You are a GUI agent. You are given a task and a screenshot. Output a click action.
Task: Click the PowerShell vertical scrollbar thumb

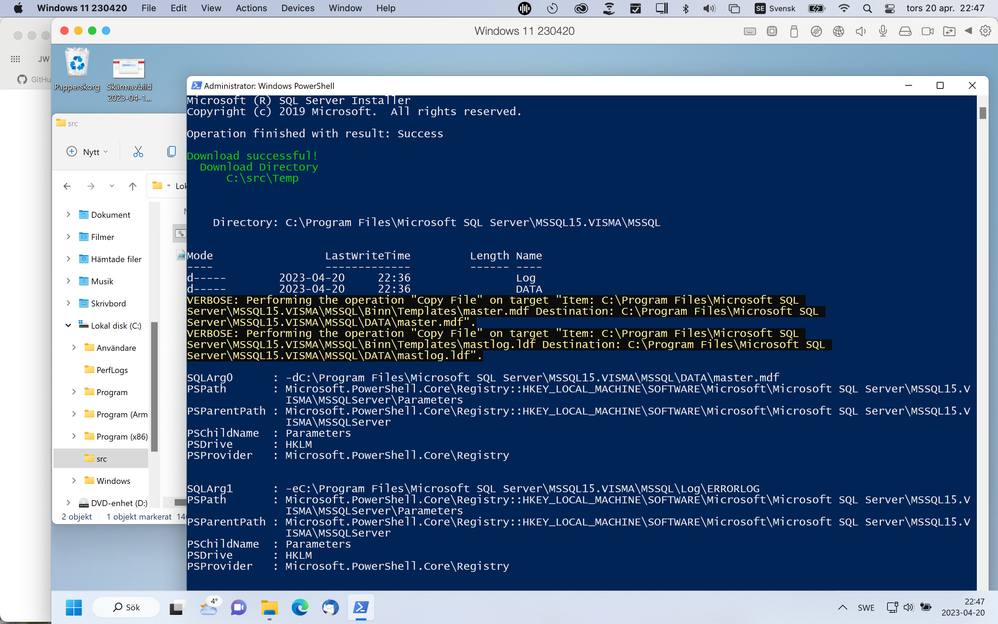coord(983,113)
